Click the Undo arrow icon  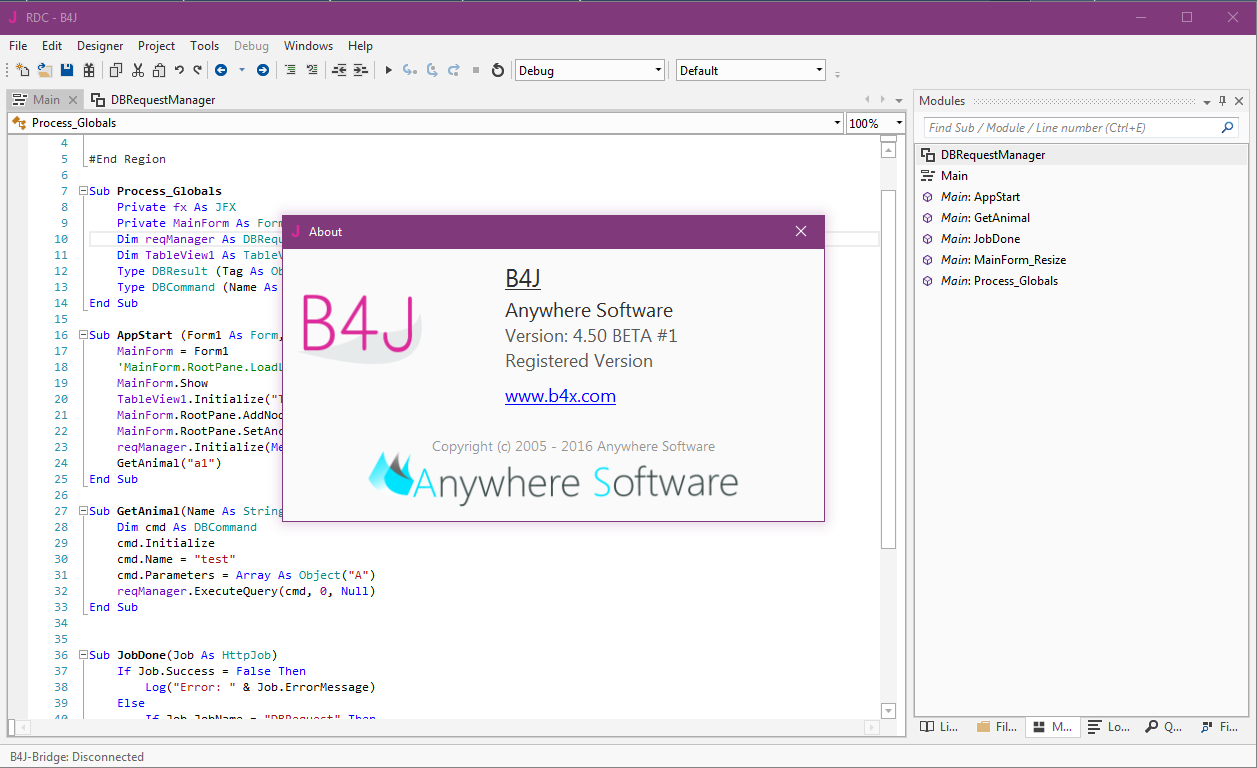pyautogui.click(x=179, y=70)
